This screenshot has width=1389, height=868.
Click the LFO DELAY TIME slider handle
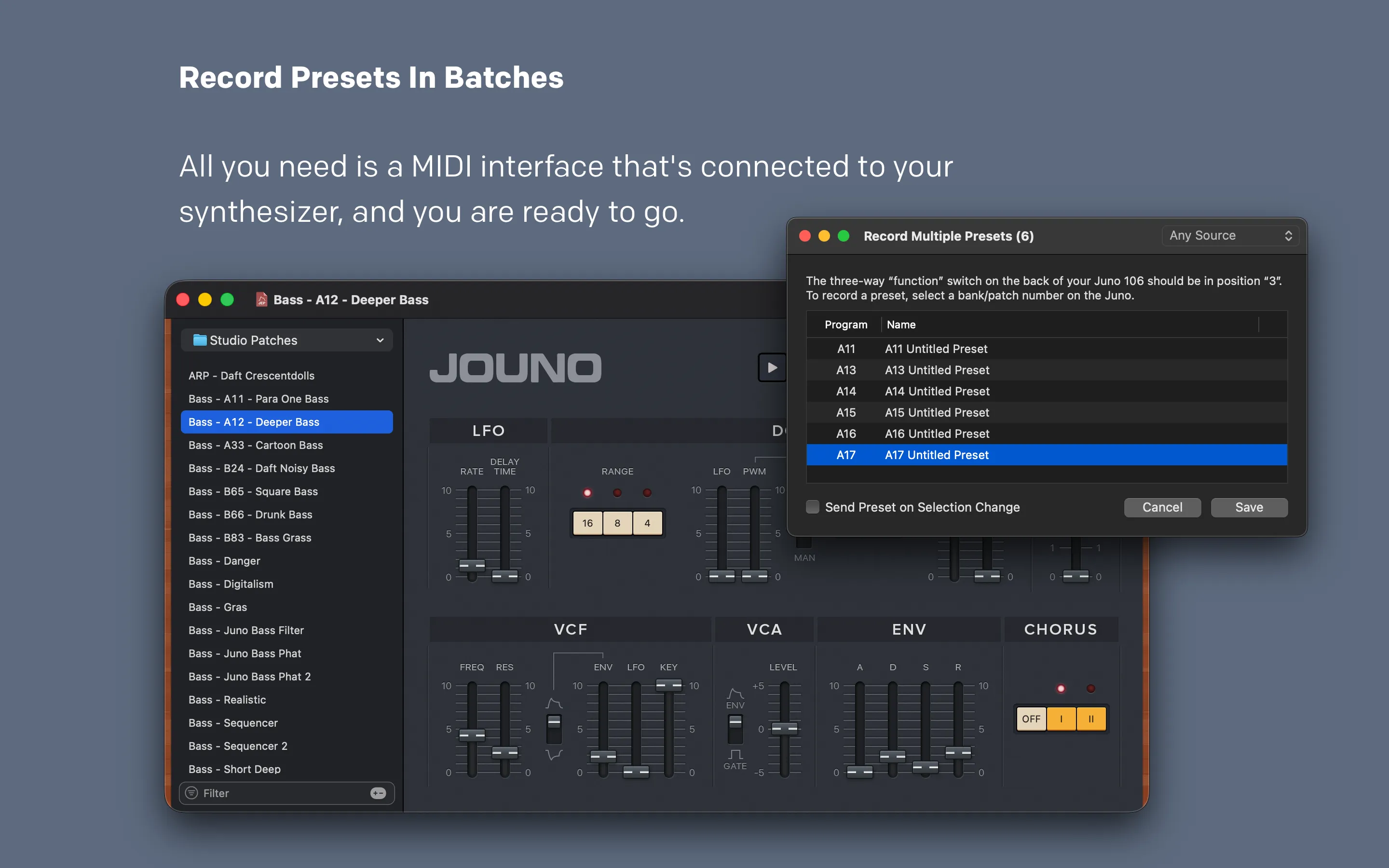coord(505,575)
